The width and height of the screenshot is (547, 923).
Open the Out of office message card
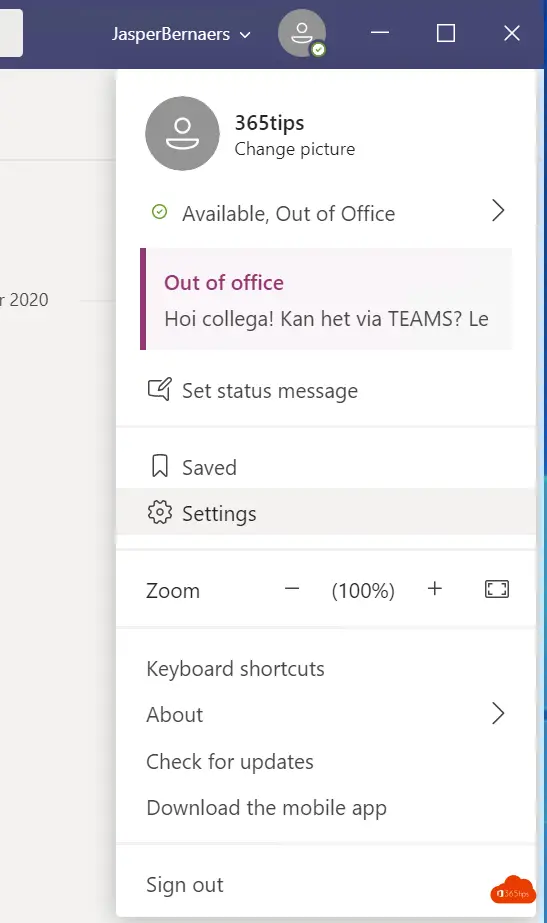[326, 299]
